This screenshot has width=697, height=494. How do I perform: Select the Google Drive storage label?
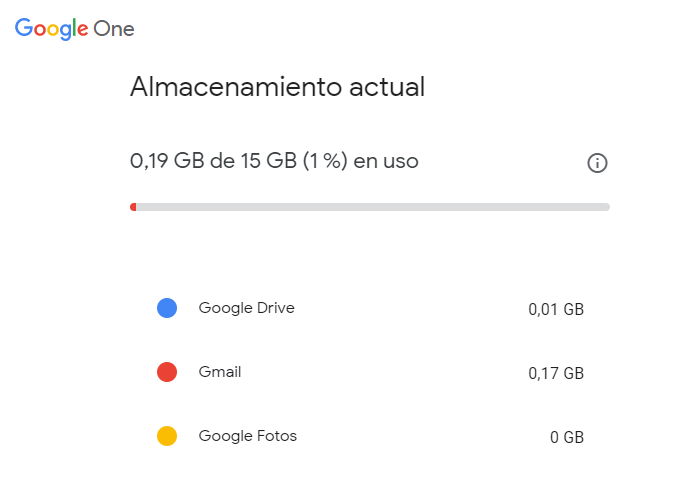246,308
